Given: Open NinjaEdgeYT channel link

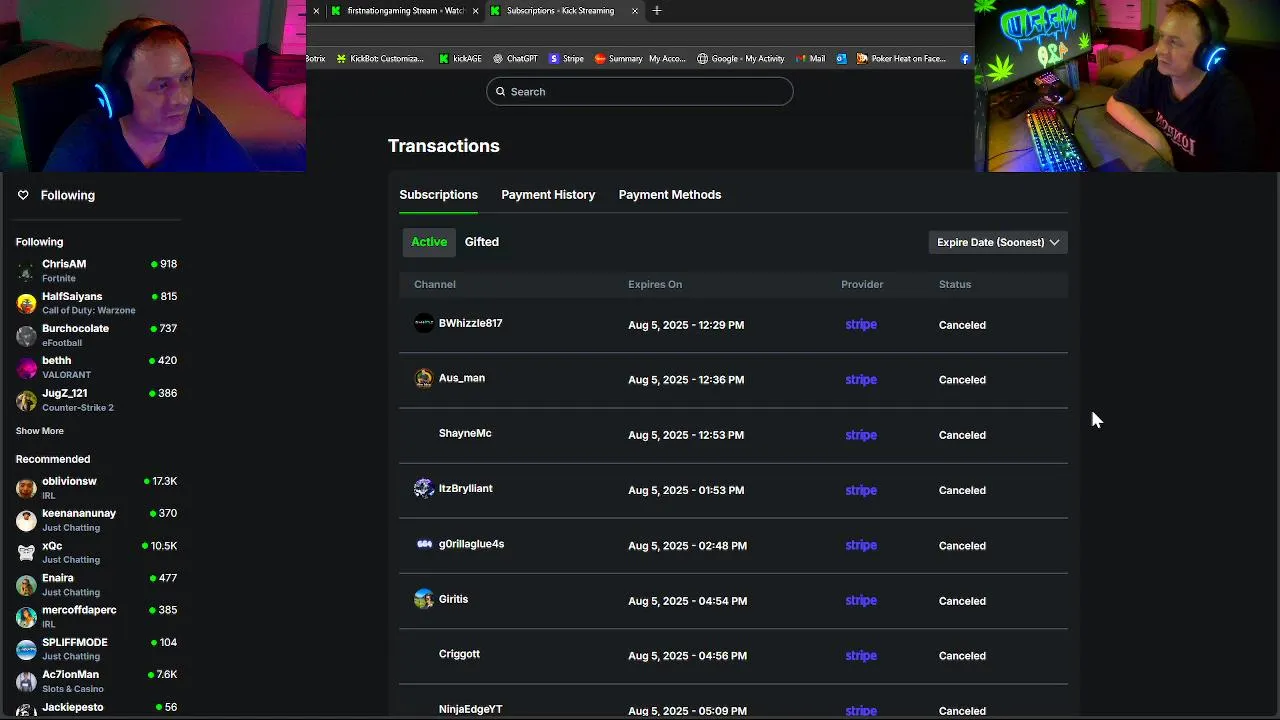Looking at the screenshot, I should tap(470, 709).
